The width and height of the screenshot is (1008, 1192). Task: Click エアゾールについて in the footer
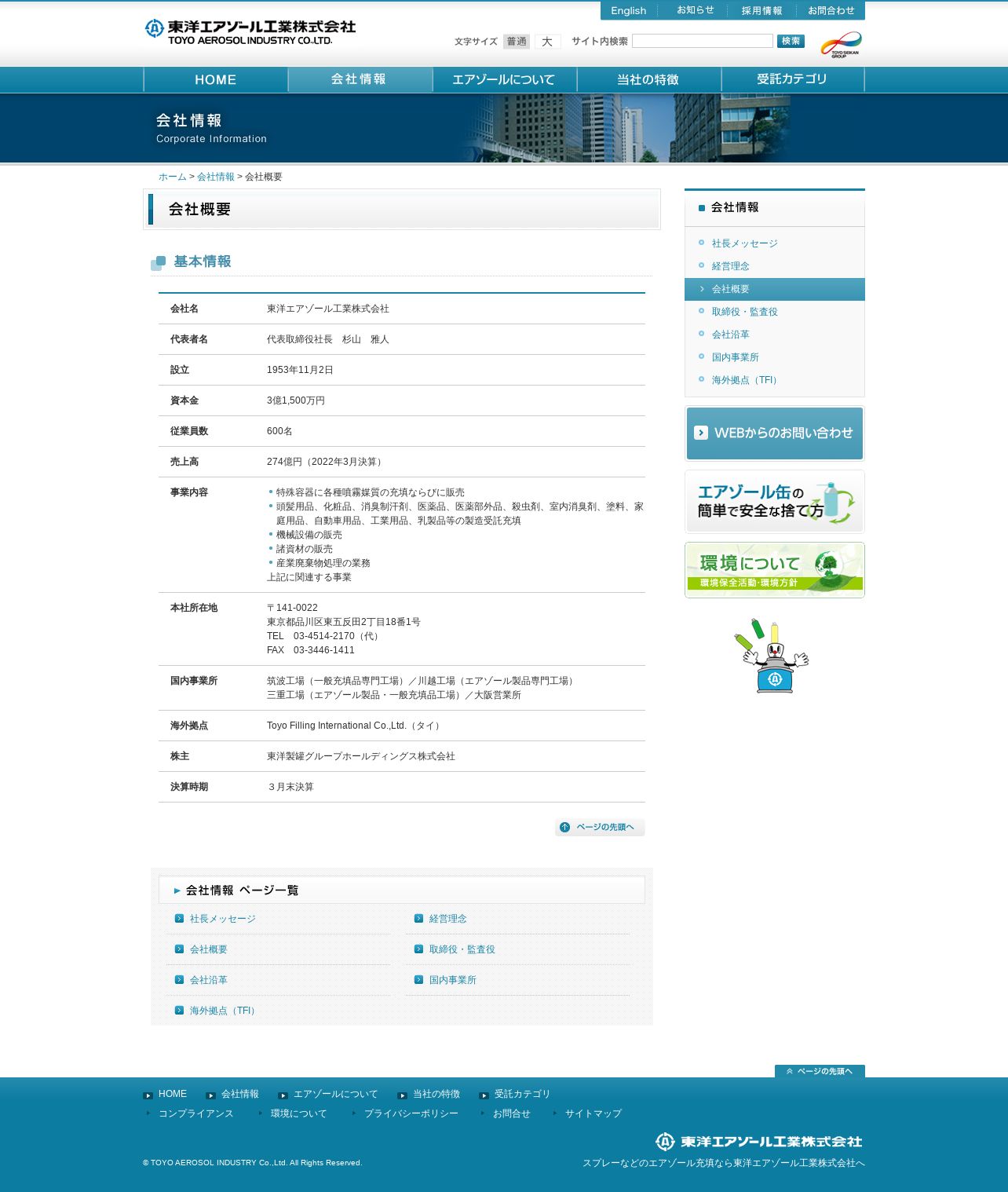coord(336,1094)
